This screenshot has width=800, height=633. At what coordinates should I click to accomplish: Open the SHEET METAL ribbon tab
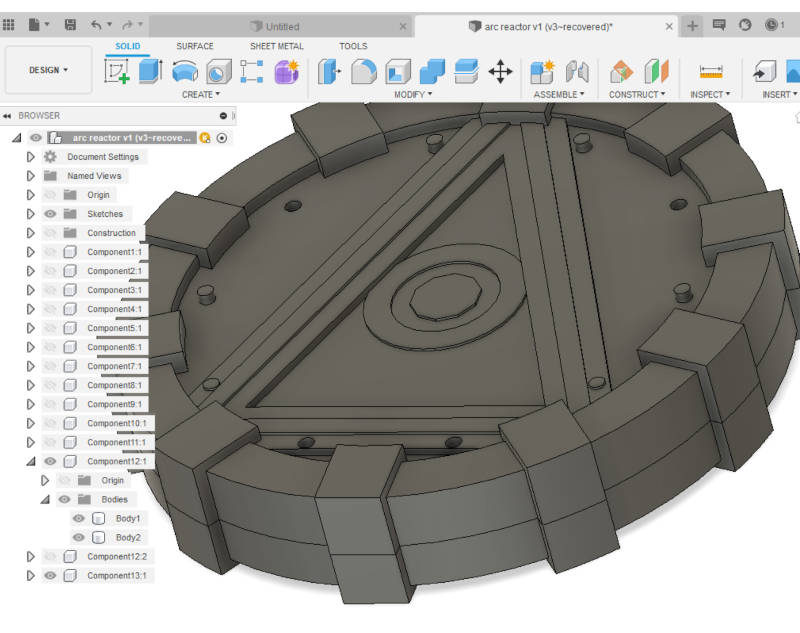pyautogui.click(x=277, y=46)
